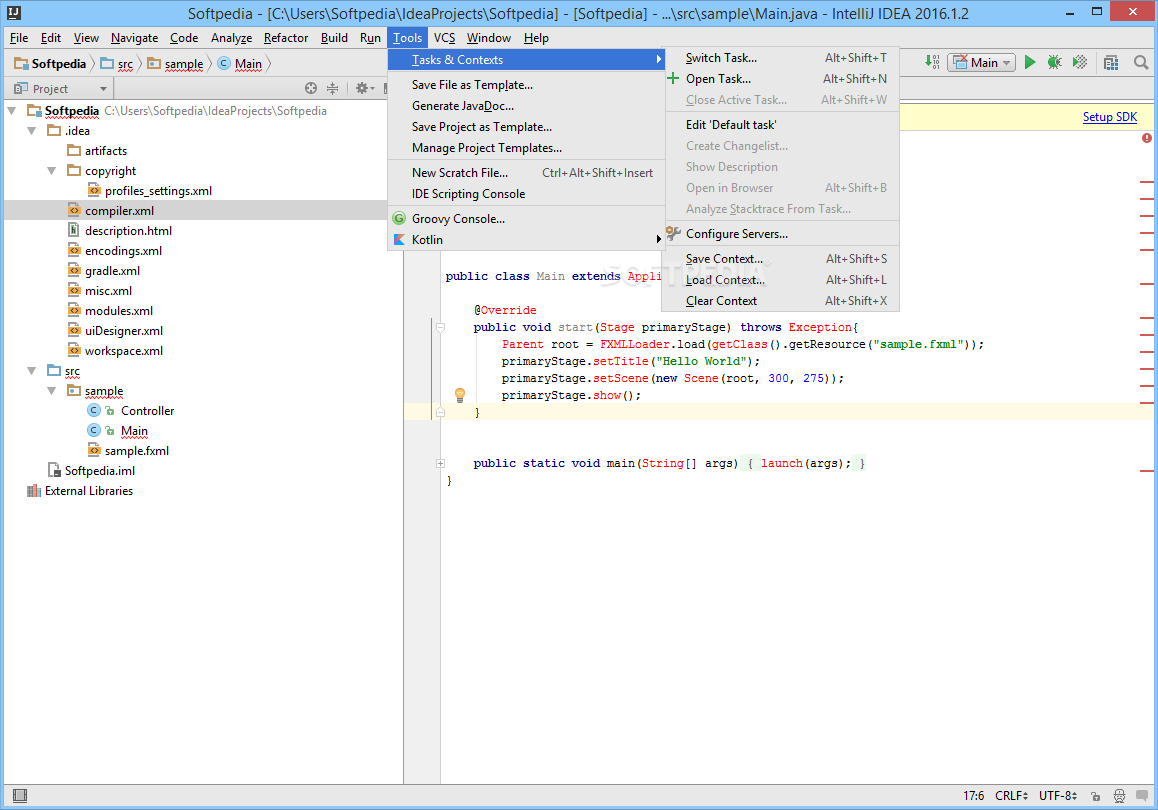Click the Main class icon in breadcrumb

pyautogui.click(x=224, y=64)
